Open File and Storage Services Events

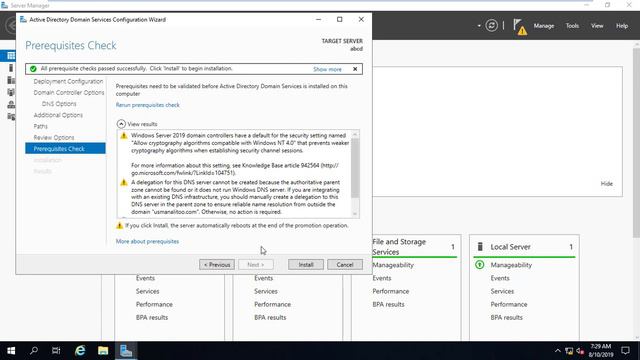(382, 278)
